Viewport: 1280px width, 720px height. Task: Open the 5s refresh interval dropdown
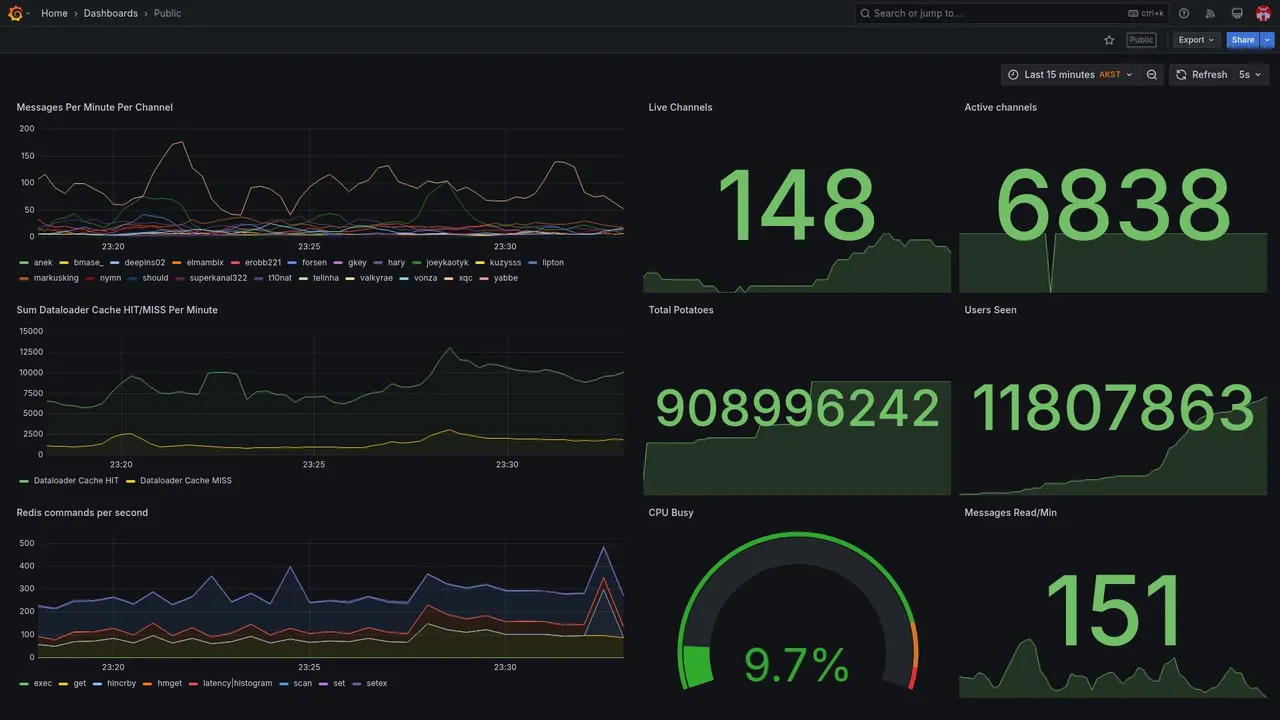click(x=1250, y=75)
